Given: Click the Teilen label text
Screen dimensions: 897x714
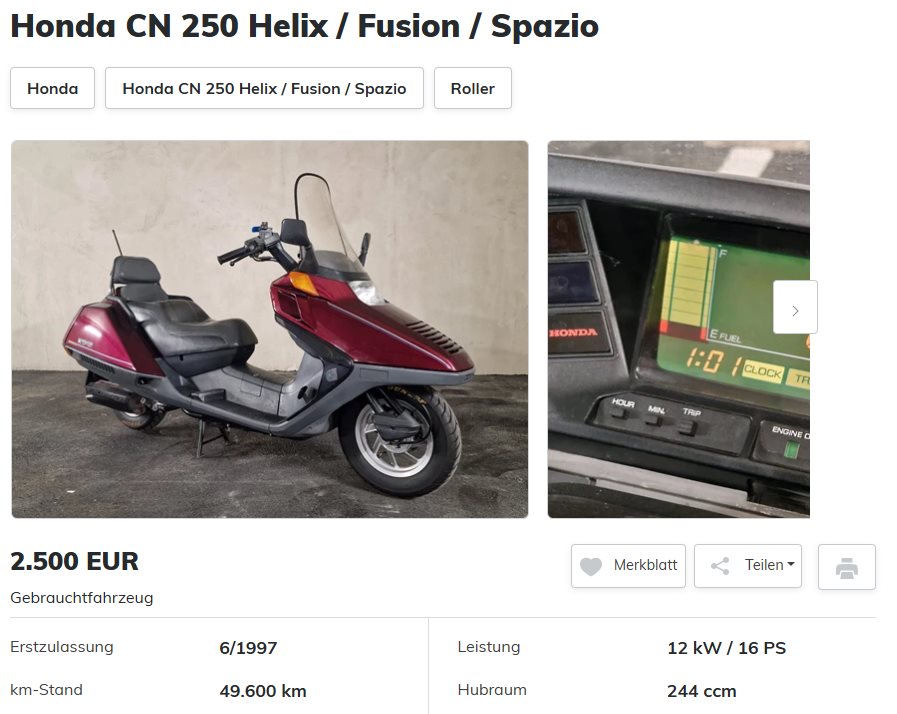Looking at the screenshot, I should click(x=764, y=565).
